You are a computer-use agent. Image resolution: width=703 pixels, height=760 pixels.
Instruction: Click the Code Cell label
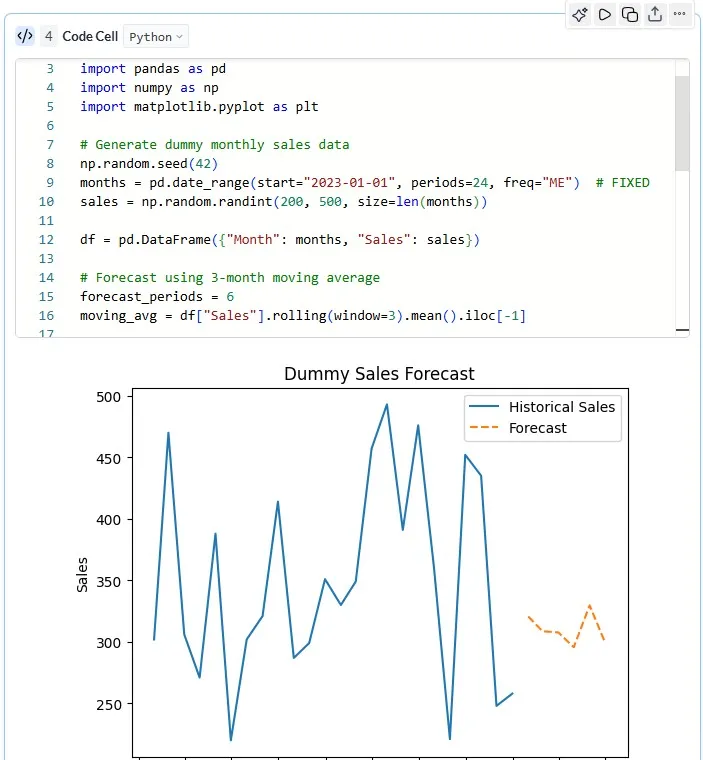pos(90,37)
